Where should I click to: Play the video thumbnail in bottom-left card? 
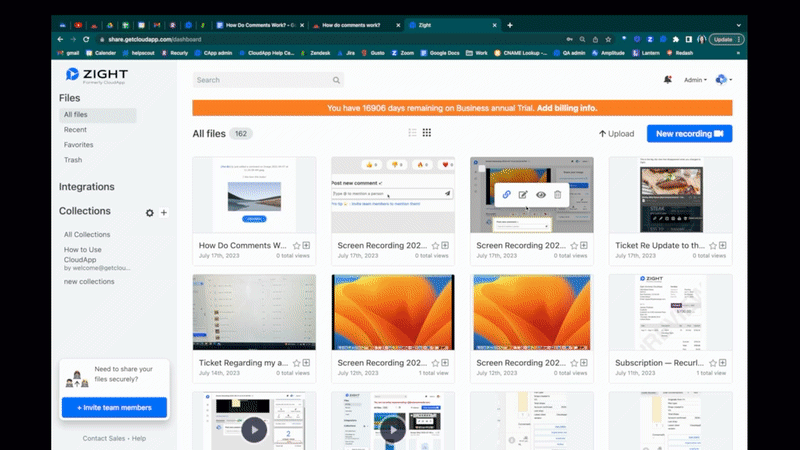(x=254, y=430)
